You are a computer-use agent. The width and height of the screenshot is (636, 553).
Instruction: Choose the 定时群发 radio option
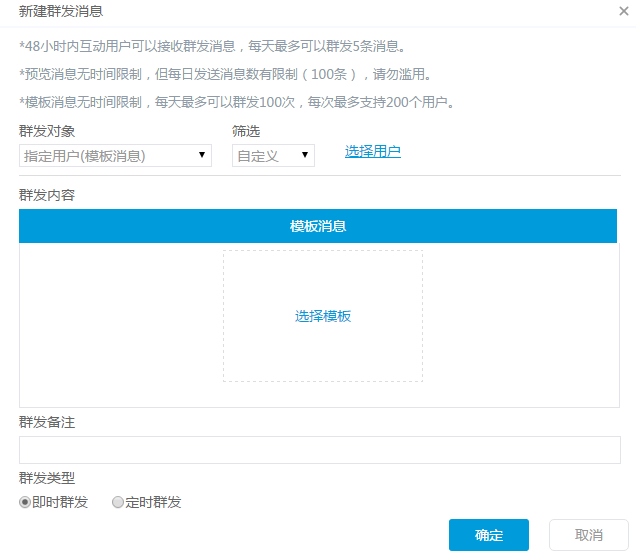(118, 503)
